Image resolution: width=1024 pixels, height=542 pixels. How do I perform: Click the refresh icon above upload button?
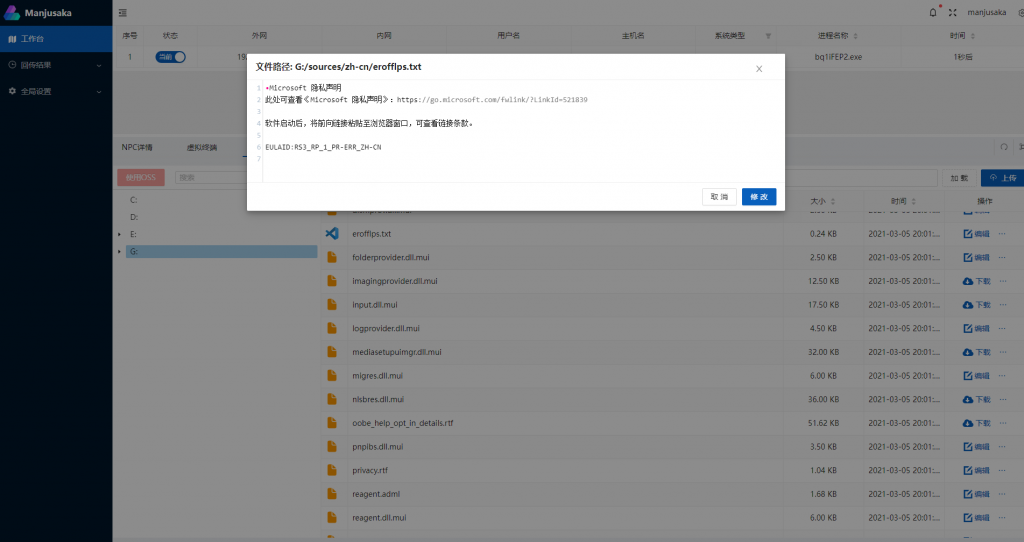pos(1004,147)
